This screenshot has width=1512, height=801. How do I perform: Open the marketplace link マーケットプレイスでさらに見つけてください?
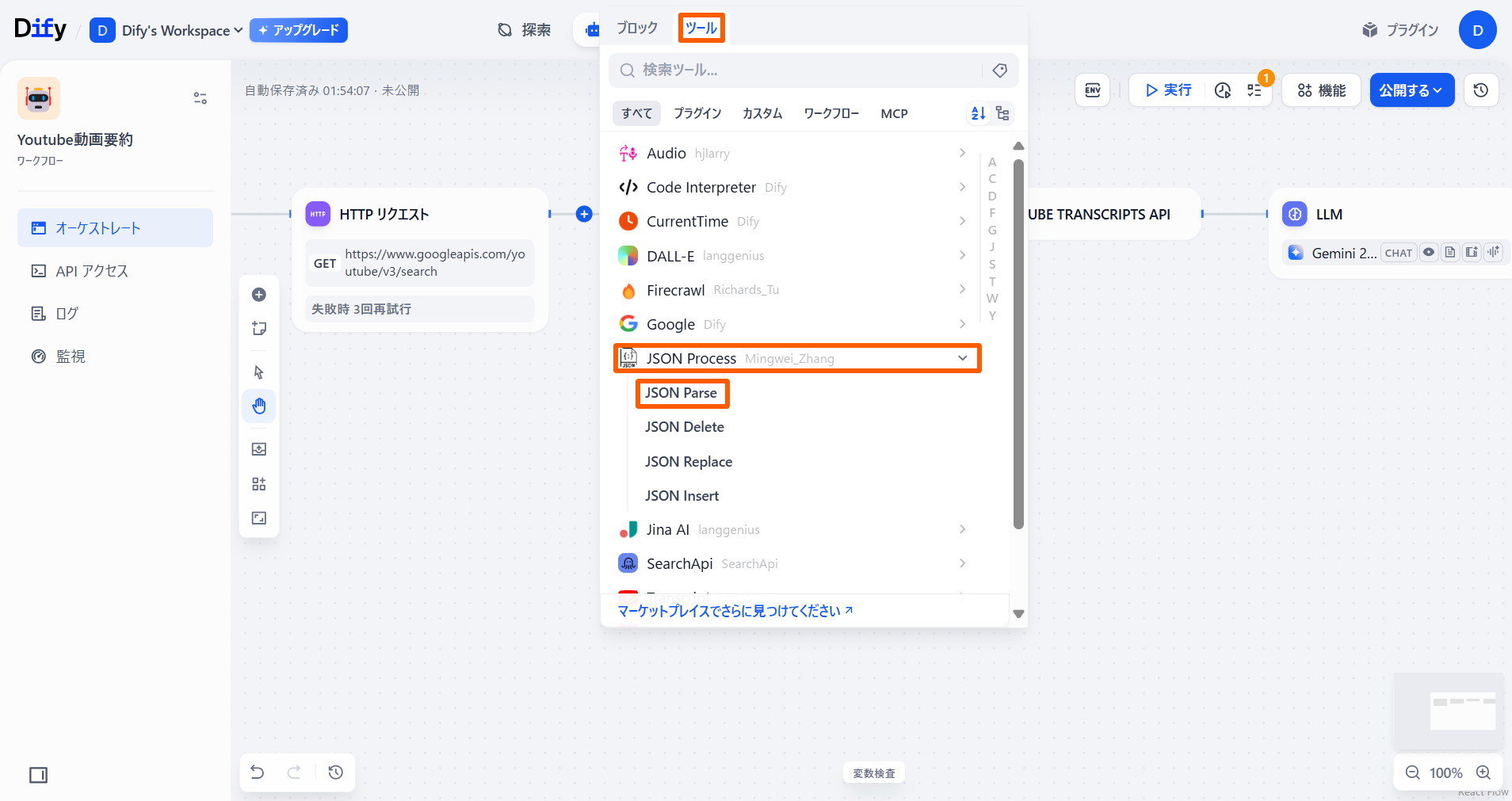[735, 611]
